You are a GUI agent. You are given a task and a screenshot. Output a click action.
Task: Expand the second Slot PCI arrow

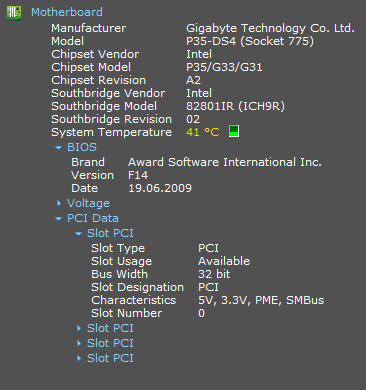pos(79,328)
